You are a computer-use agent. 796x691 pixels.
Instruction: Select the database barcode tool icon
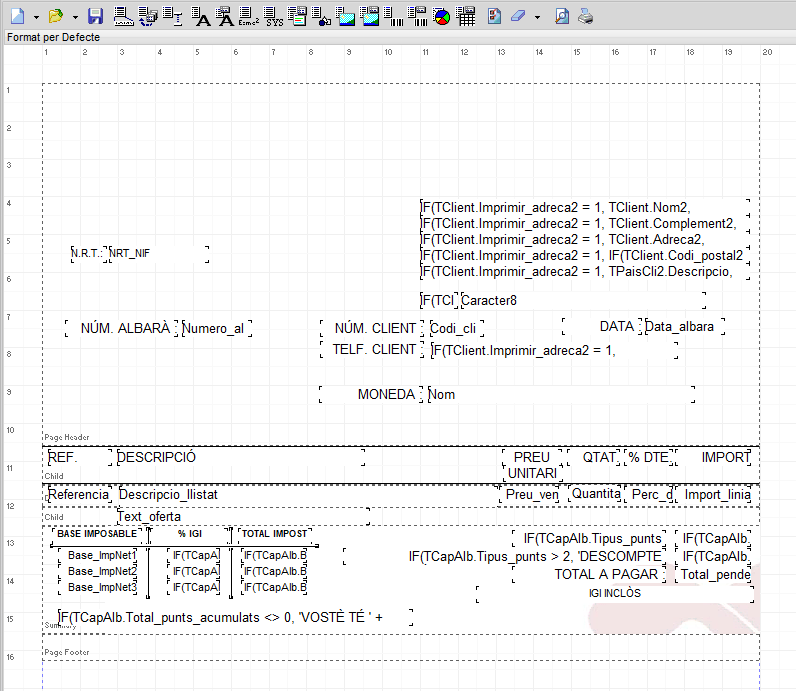tap(418, 16)
